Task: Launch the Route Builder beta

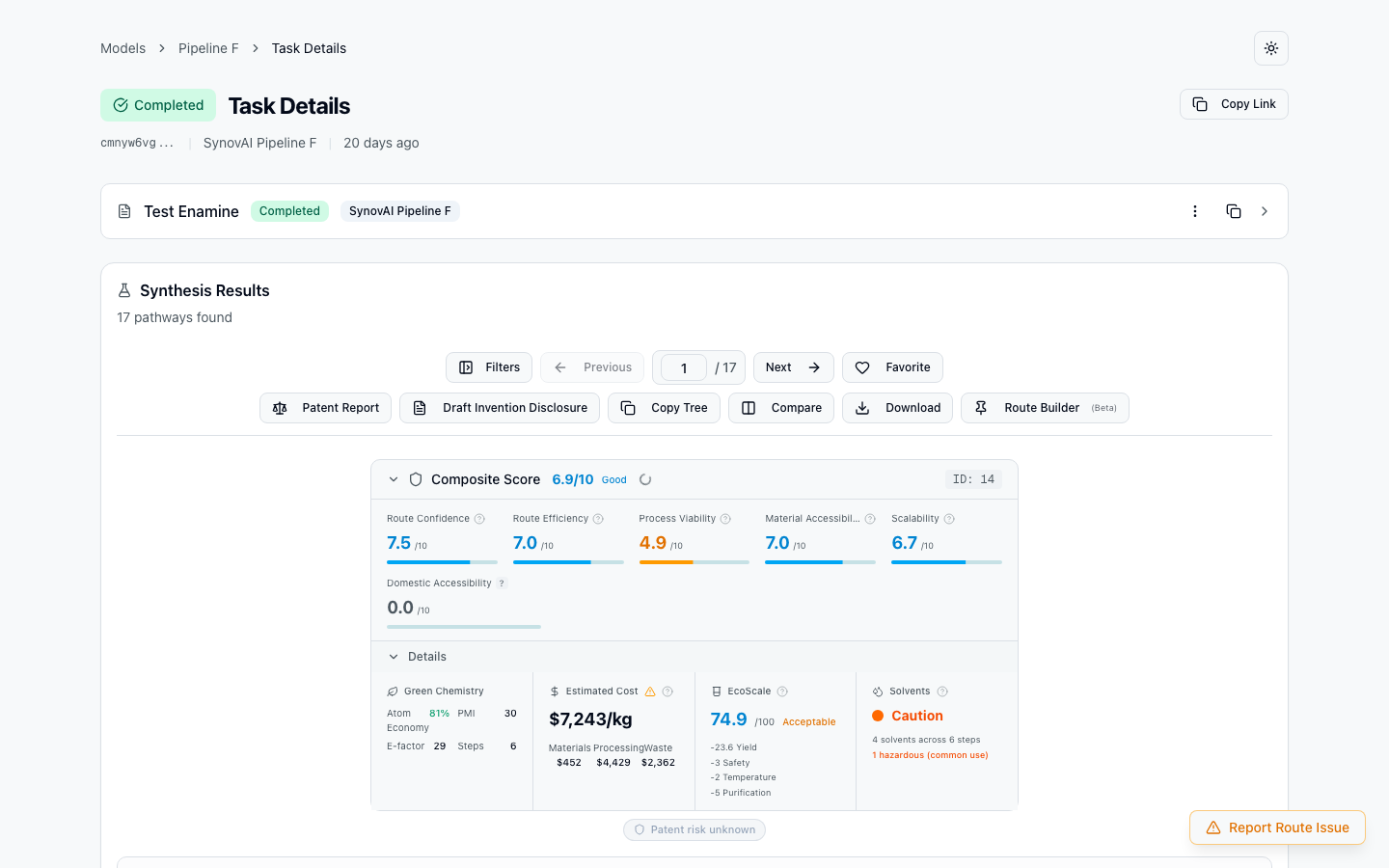Action: tap(1045, 408)
